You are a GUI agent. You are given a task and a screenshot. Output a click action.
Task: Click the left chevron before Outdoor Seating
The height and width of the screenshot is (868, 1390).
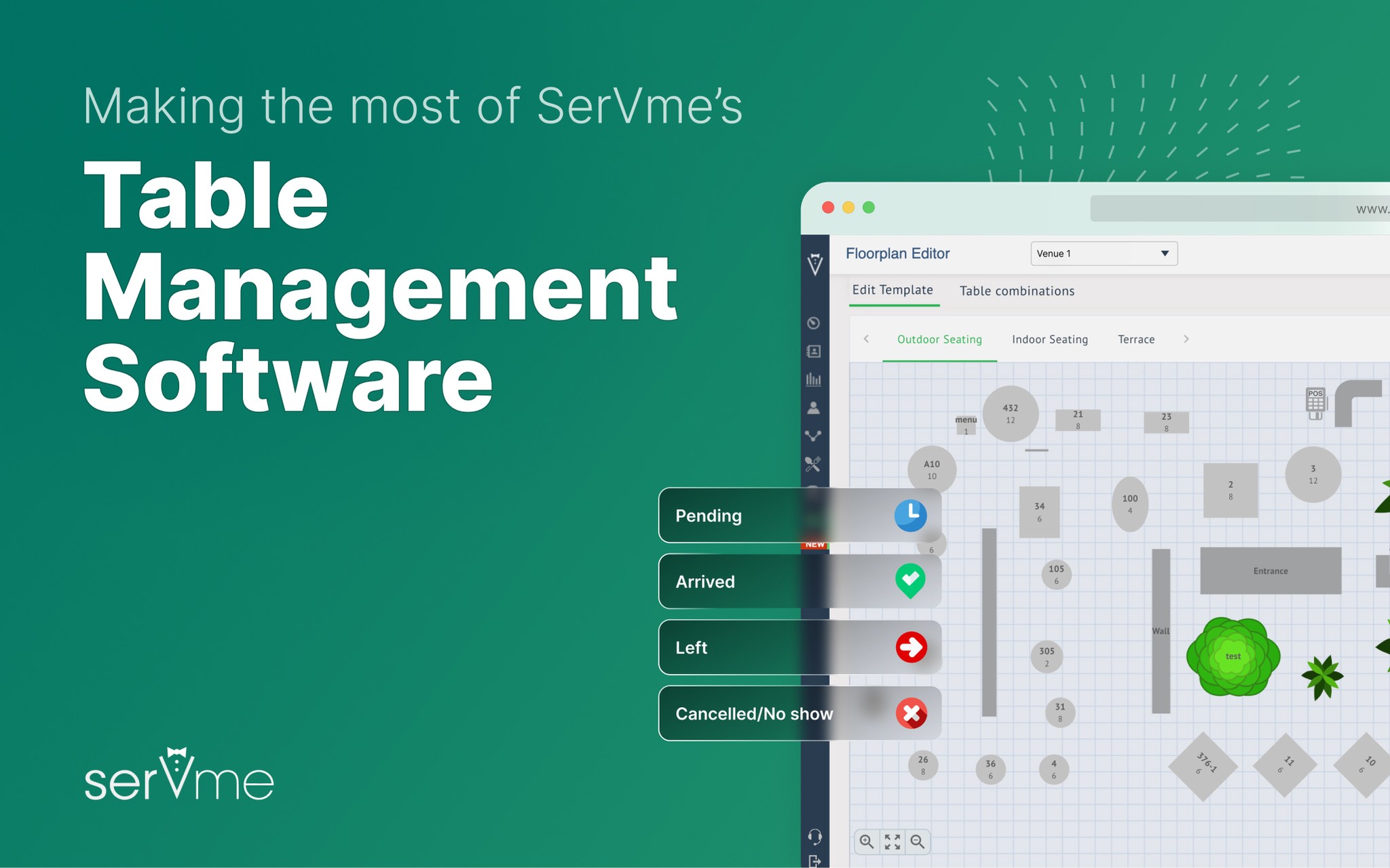pyautogui.click(x=867, y=339)
